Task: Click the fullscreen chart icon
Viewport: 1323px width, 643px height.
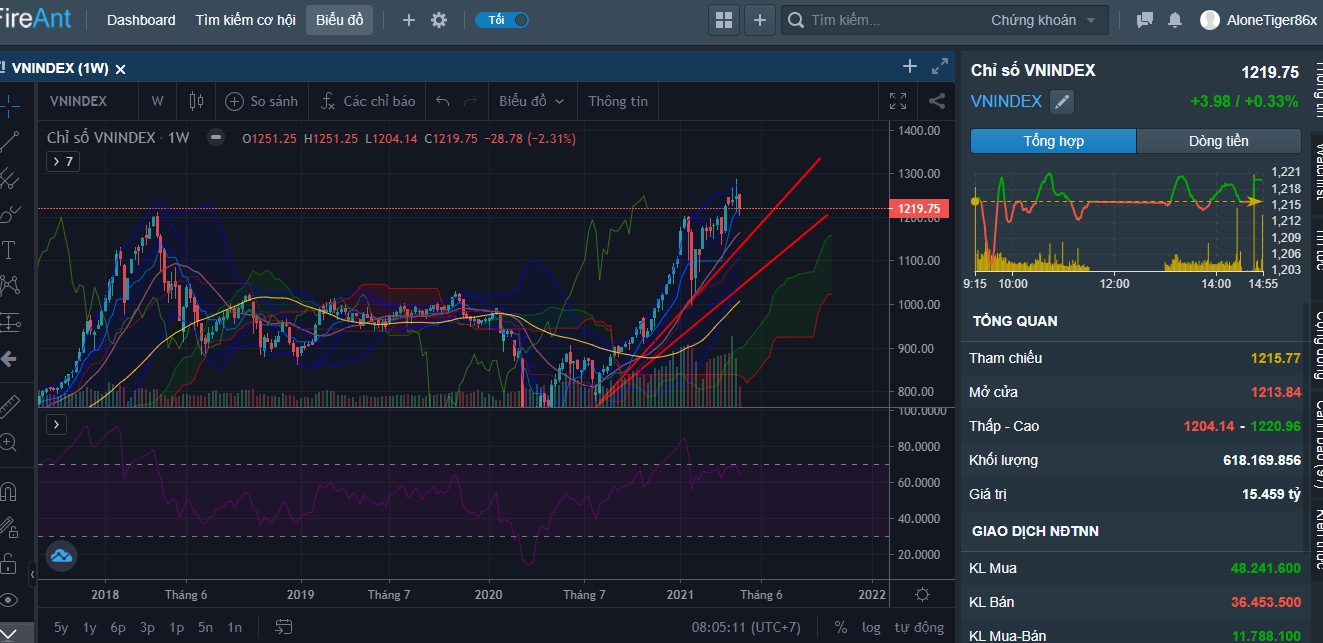Action: (x=898, y=101)
